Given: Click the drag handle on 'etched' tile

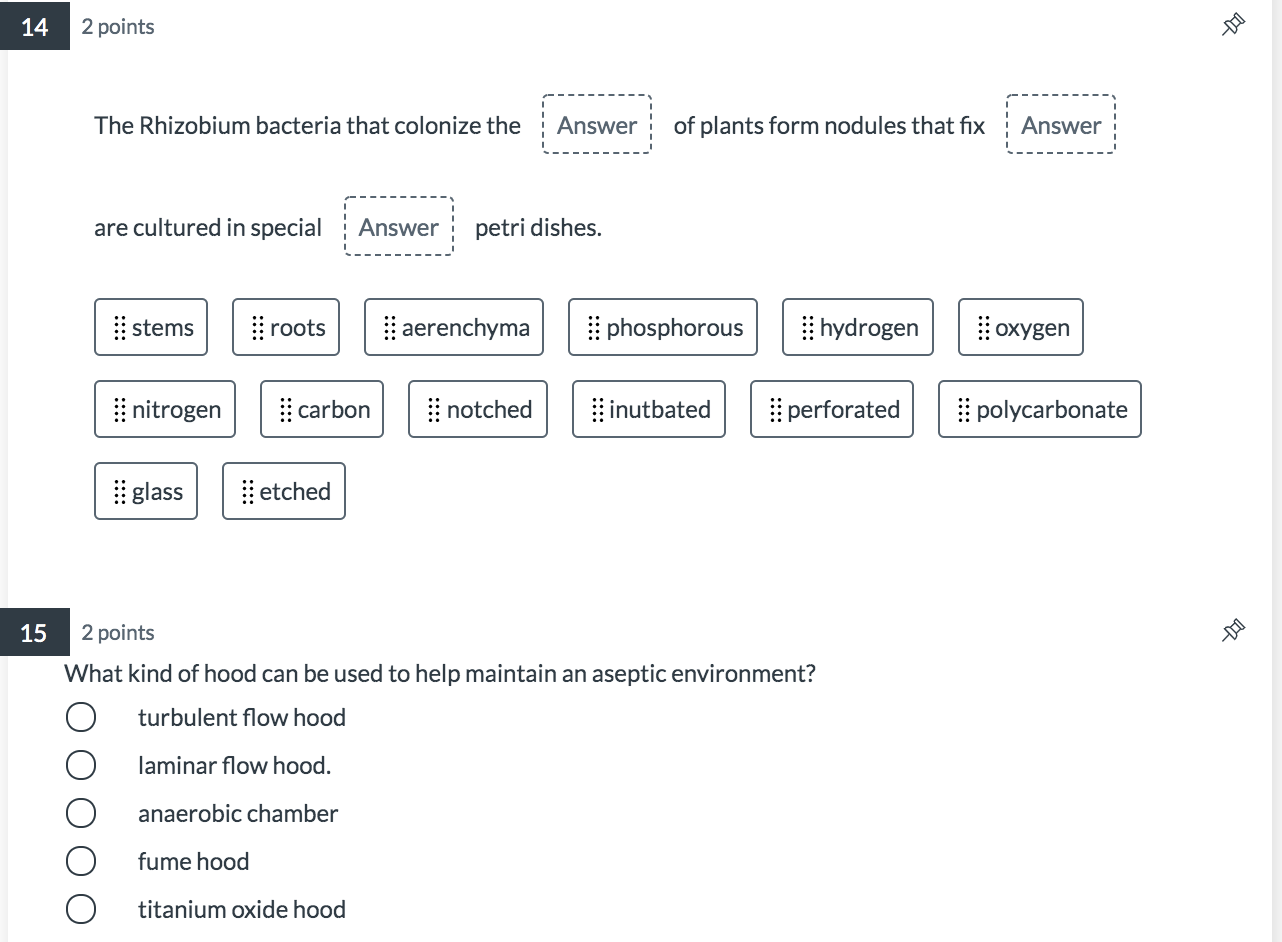Looking at the screenshot, I should 247,491.
